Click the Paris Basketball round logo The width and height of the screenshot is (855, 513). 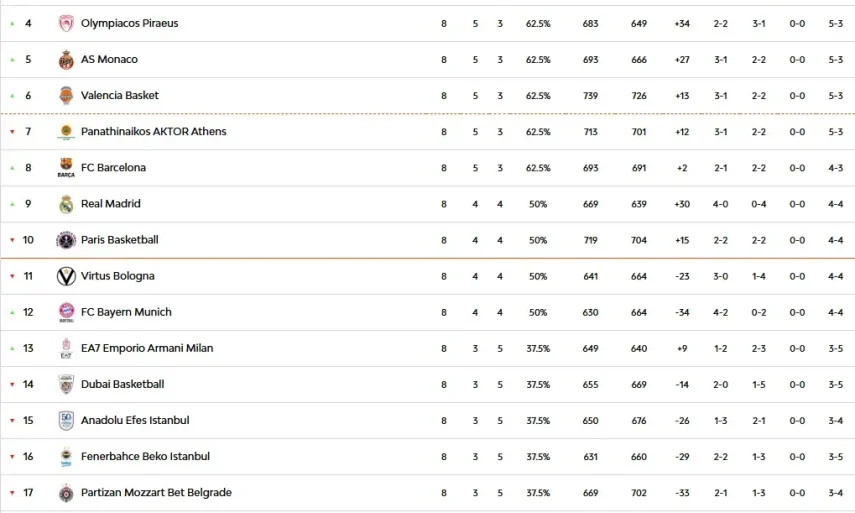click(x=66, y=240)
